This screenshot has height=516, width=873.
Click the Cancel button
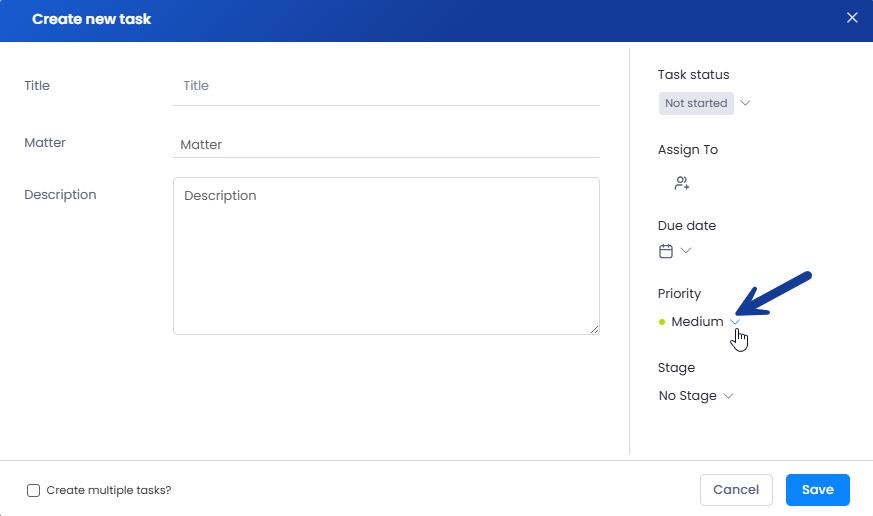[x=736, y=490]
